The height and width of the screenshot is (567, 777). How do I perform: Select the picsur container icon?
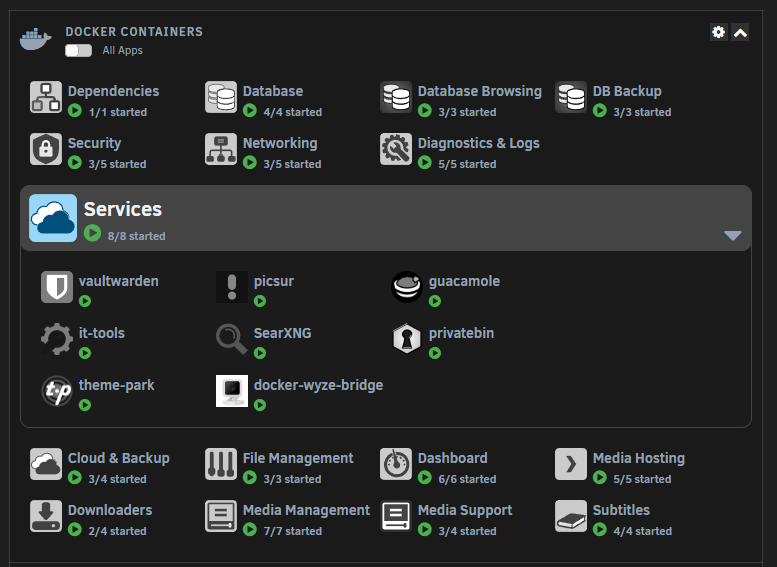[x=232, y=287]
